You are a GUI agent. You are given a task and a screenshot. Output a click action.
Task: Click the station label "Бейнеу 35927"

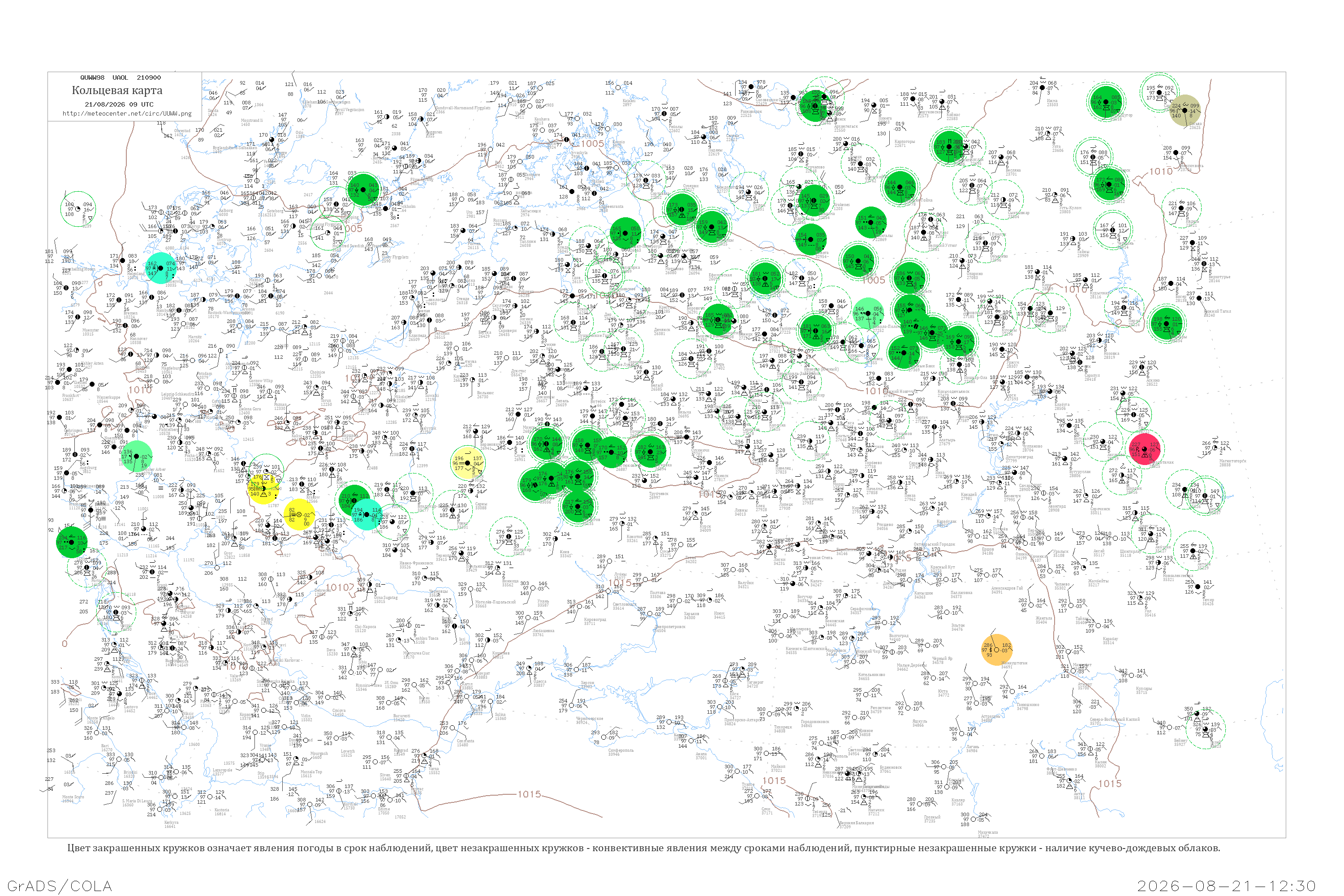(1180, 742)
